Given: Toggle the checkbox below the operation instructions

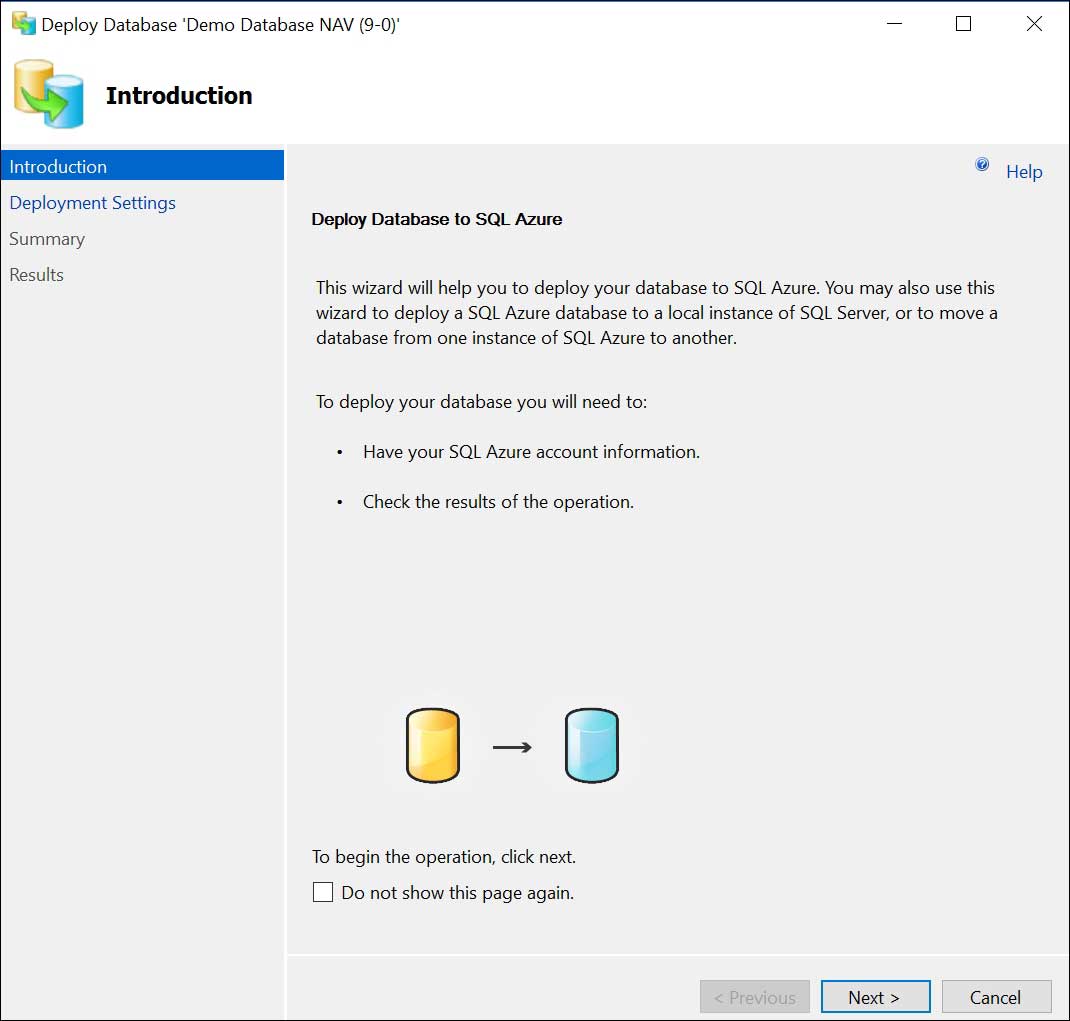Looking at the screenshot, I should (x=322, y=891).
